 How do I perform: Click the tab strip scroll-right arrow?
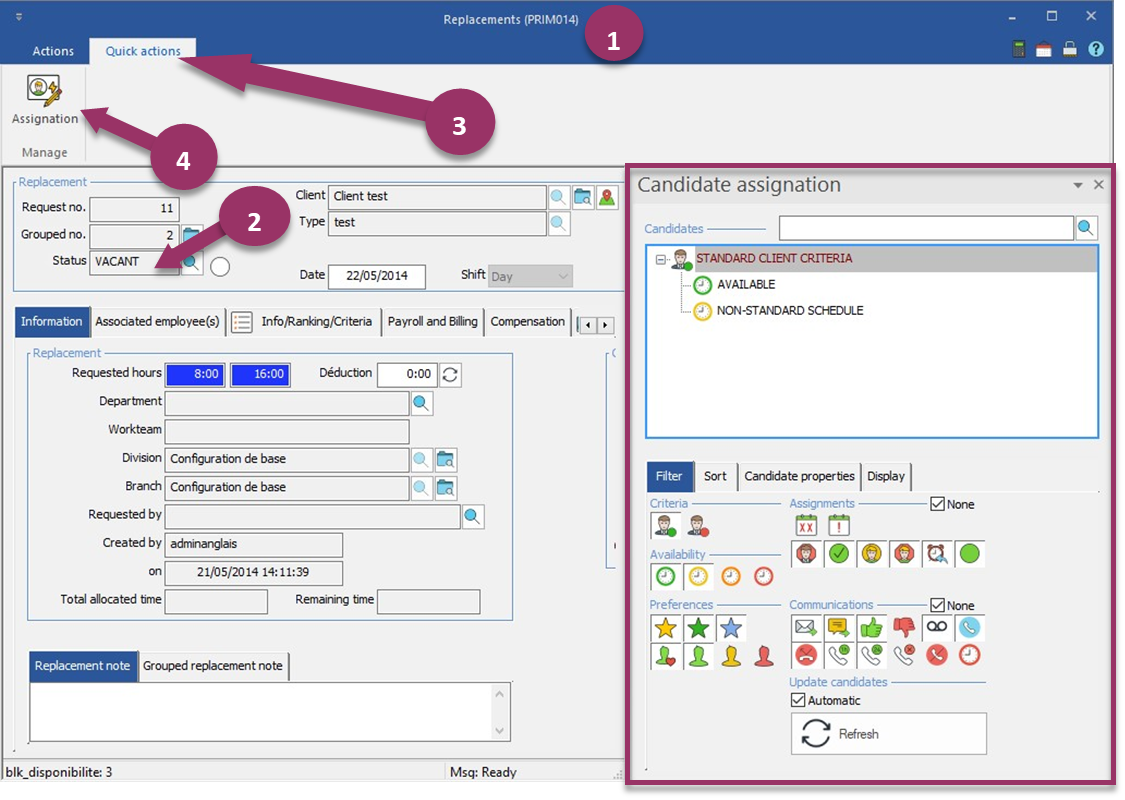pos(606,325)
